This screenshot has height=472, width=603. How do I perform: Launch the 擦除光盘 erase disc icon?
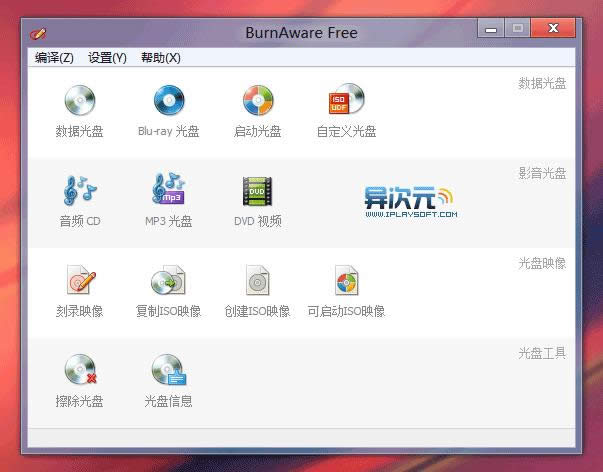[80, 369]
